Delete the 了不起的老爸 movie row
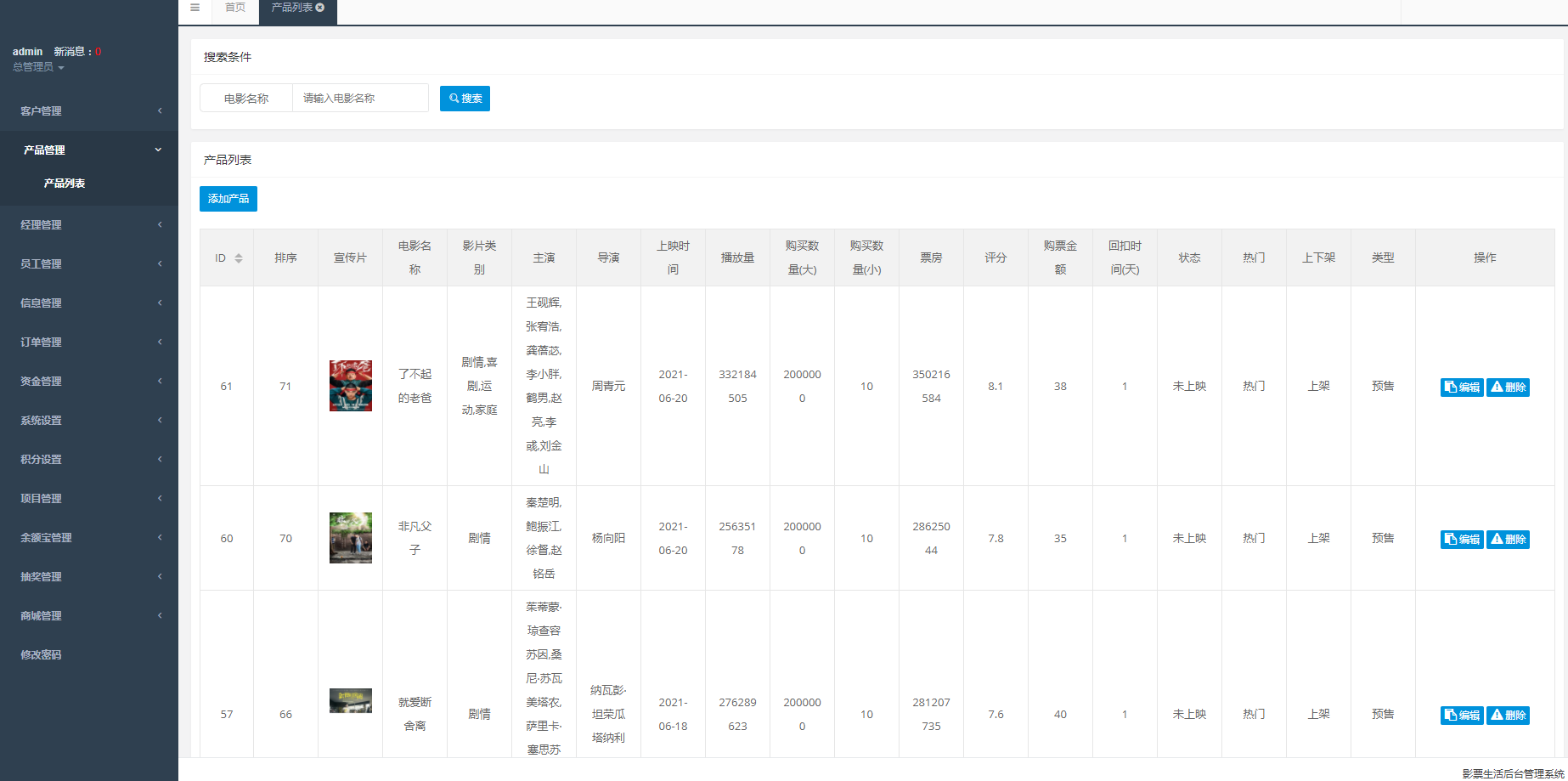1568x781 pixels. [1508, 388]
